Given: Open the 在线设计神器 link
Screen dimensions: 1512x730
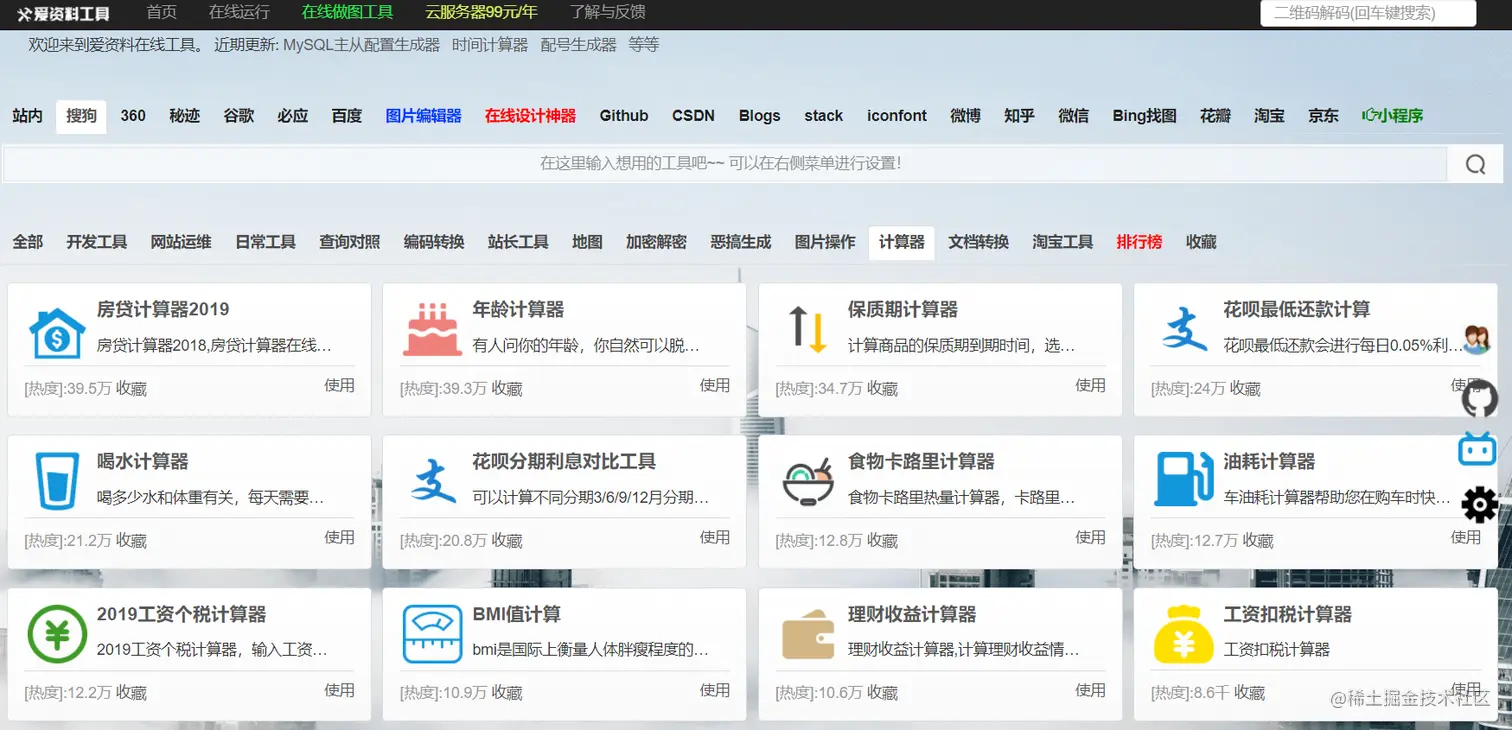Looking at the screenshot, I should pyautogui.click(x=530, y=116).
